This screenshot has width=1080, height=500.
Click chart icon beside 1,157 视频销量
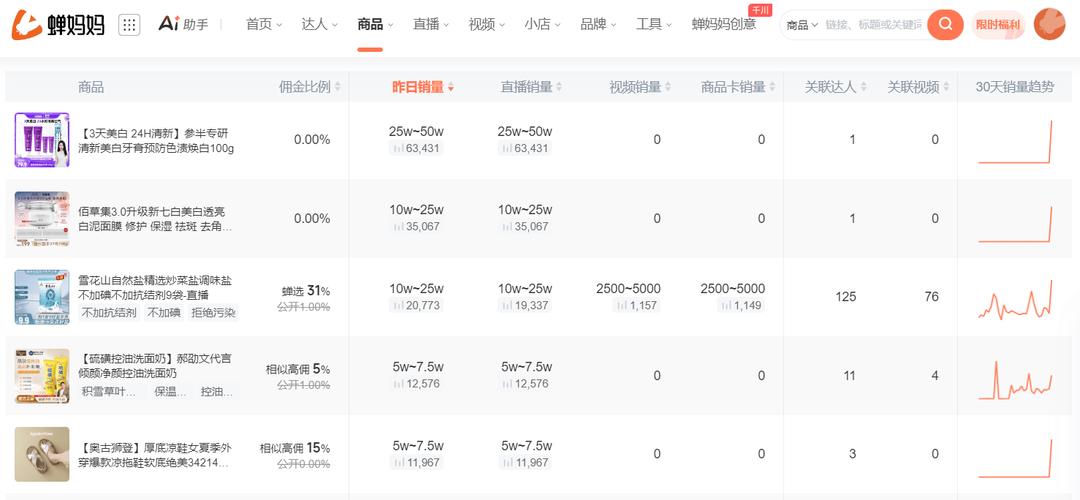click(x=622, y=306)
